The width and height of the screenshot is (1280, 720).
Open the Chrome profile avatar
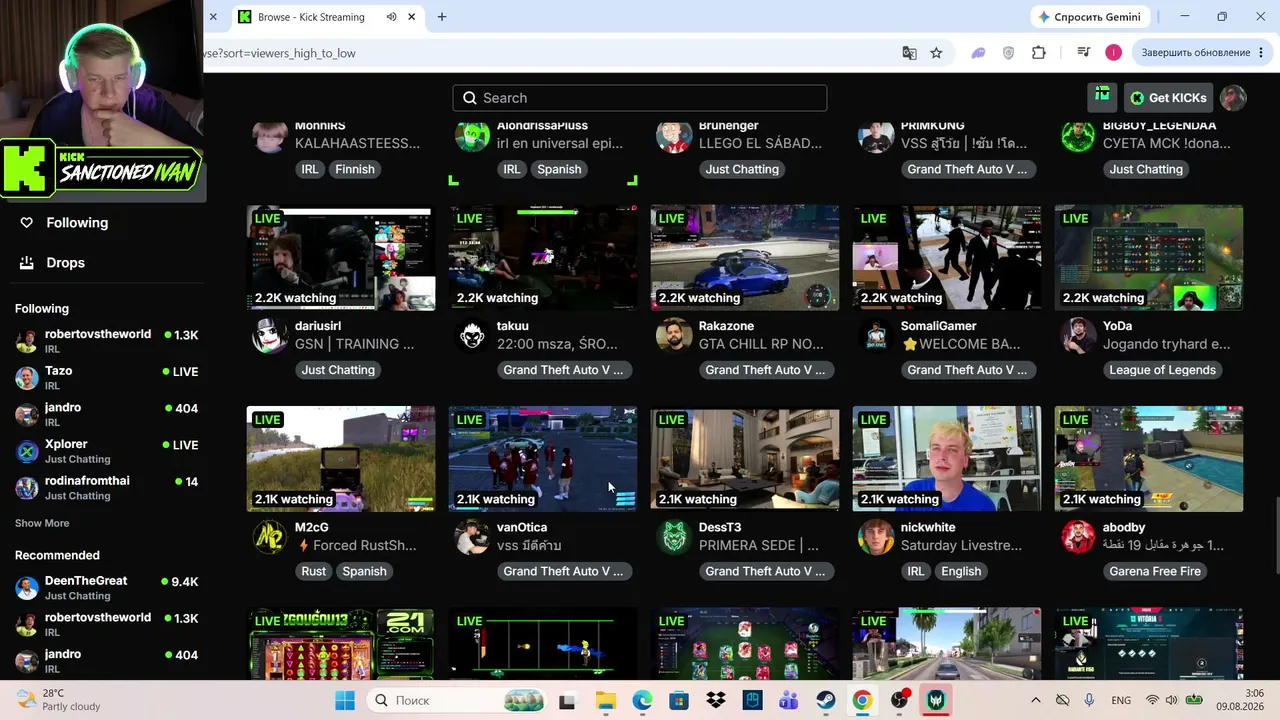[1113, 53]
